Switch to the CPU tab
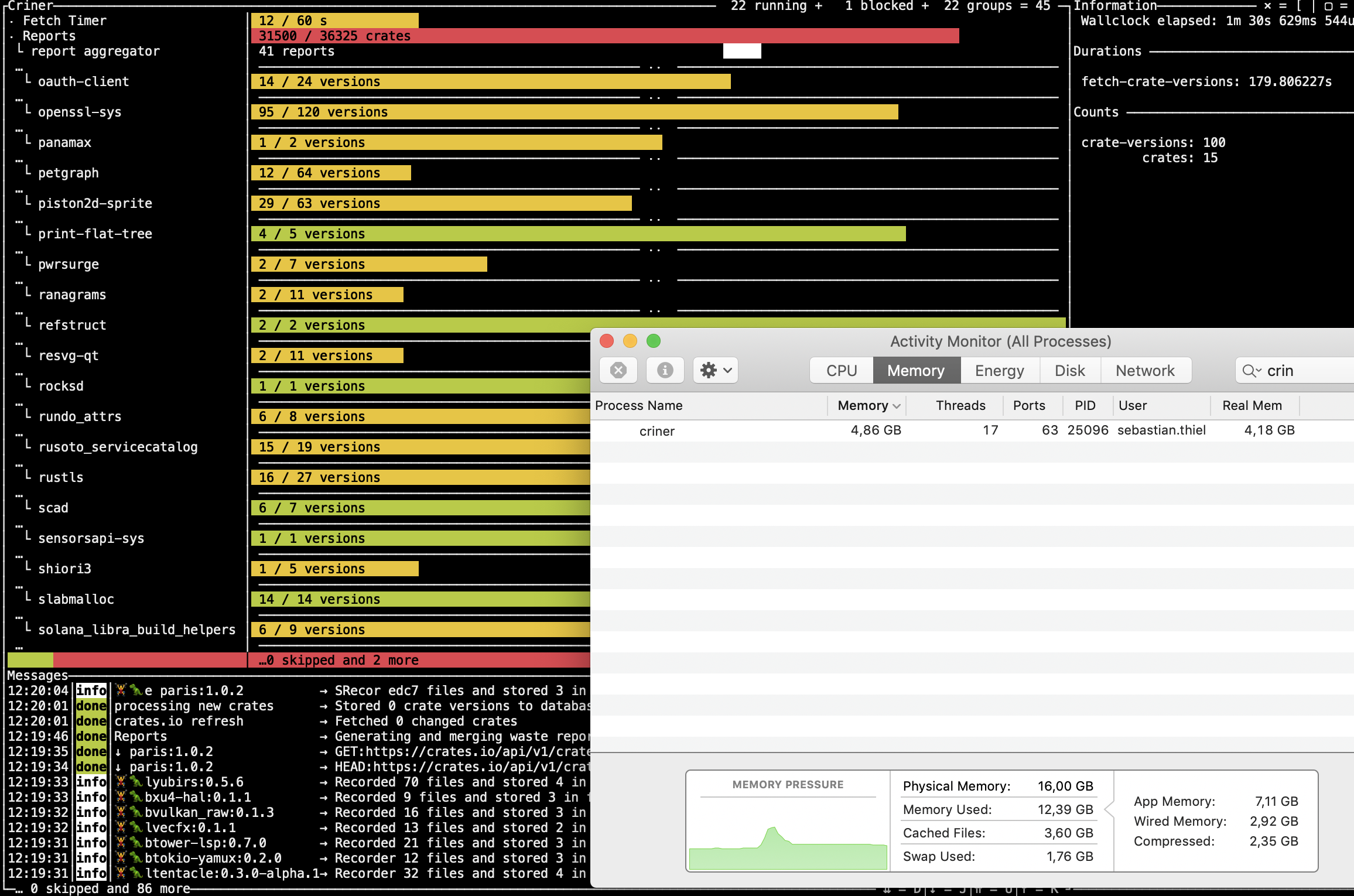The width and height of the screenshot is (1354, 896). tap(840, 370)
